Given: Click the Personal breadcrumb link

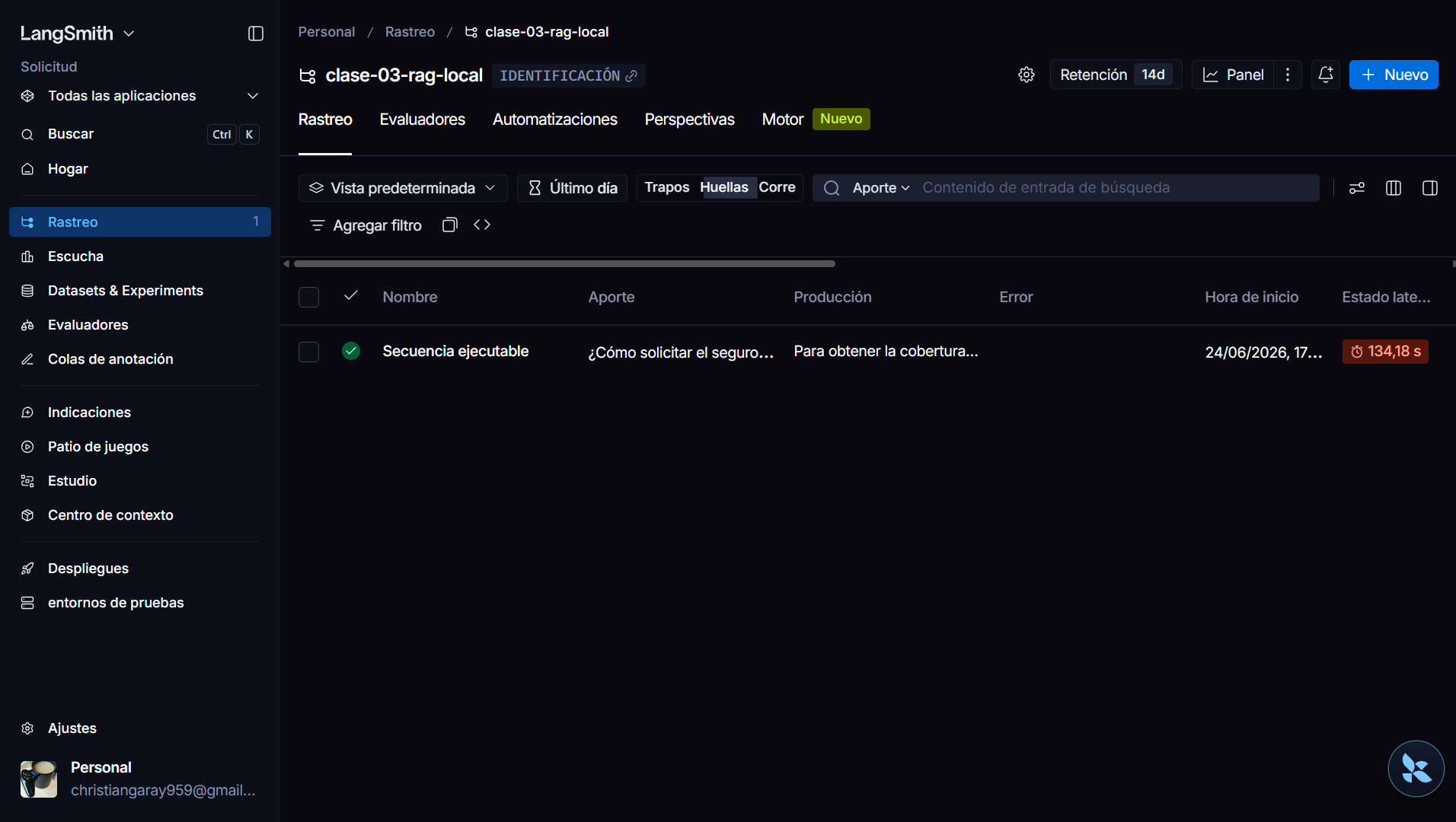Looking at the screenshot, I should point(327,32).
